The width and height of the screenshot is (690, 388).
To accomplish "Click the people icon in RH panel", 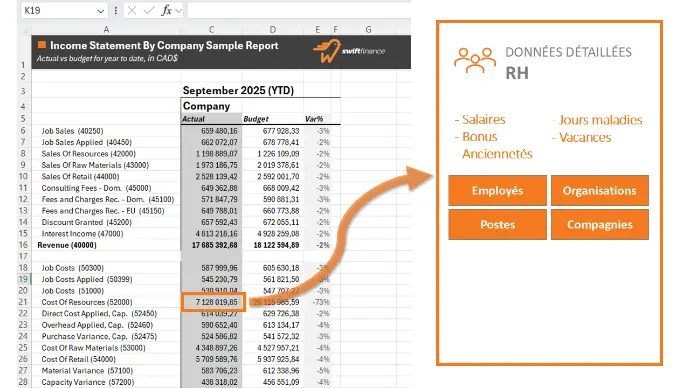I will tap(475, 61).
